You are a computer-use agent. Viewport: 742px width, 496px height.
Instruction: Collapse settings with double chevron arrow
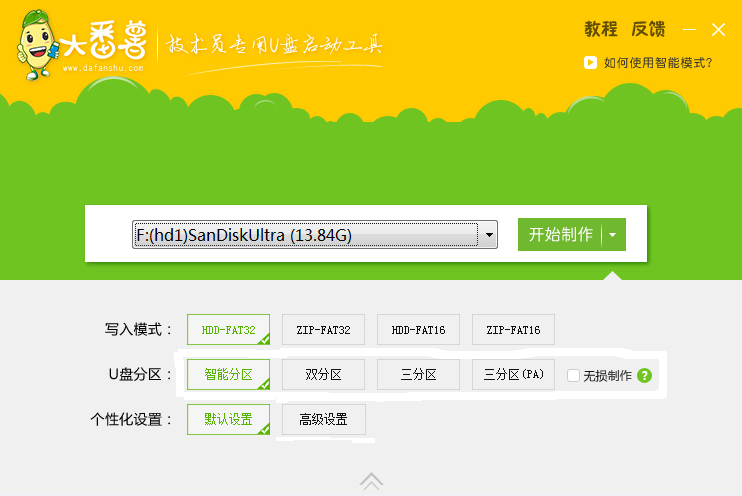(x=371, y=481)
